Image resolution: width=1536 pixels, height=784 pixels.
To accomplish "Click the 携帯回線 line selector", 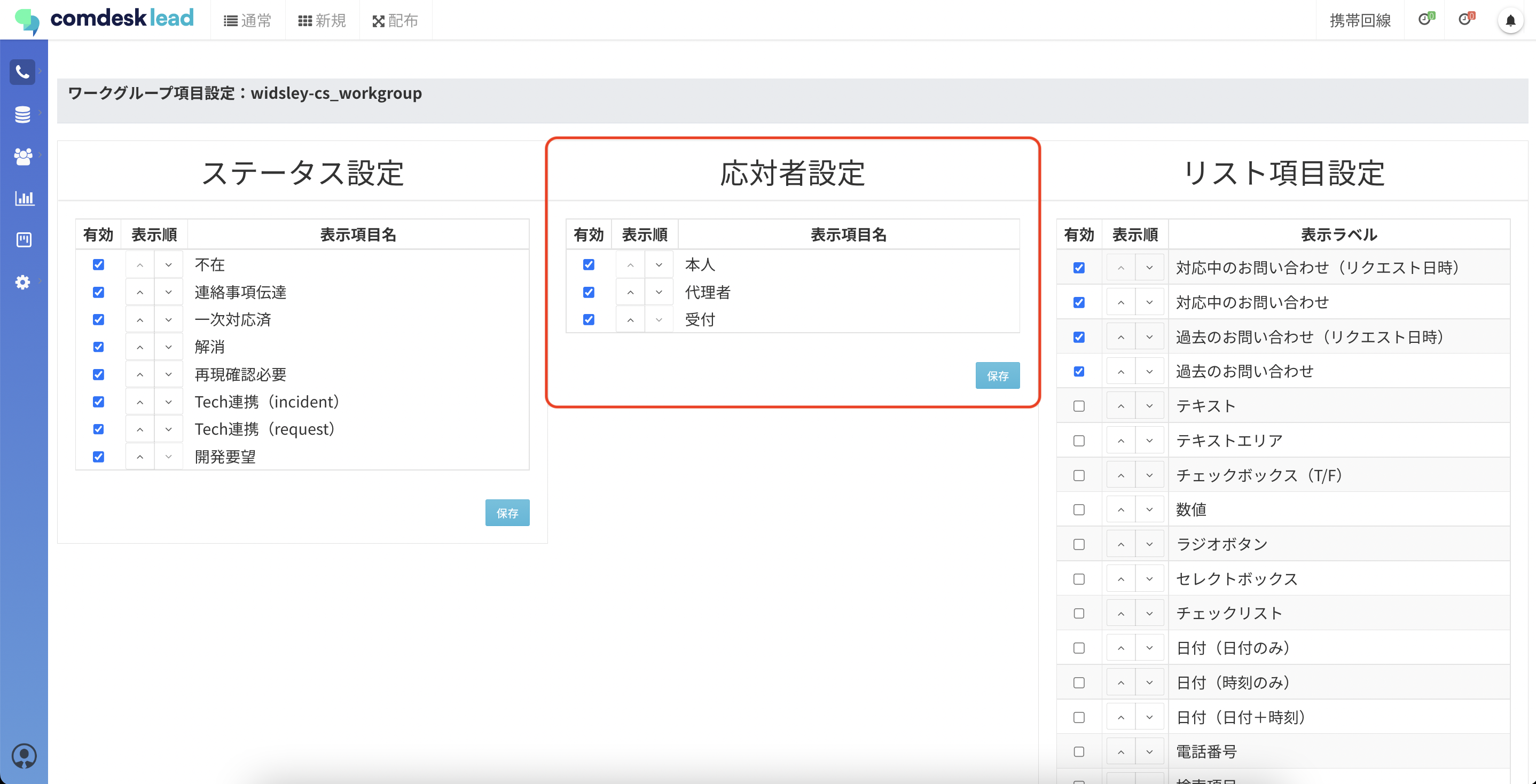I will pos(1360,21).
